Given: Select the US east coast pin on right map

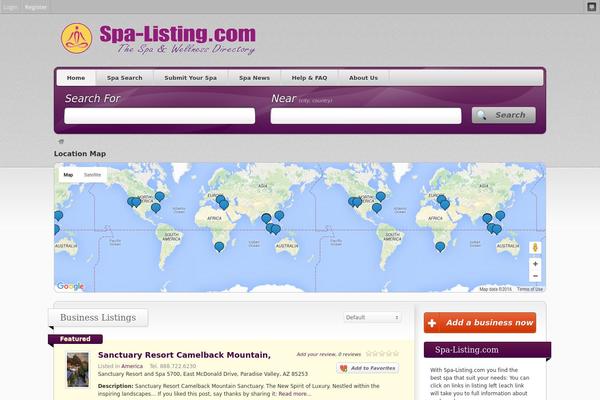Looking at the screenshot, I should (380, 197).
